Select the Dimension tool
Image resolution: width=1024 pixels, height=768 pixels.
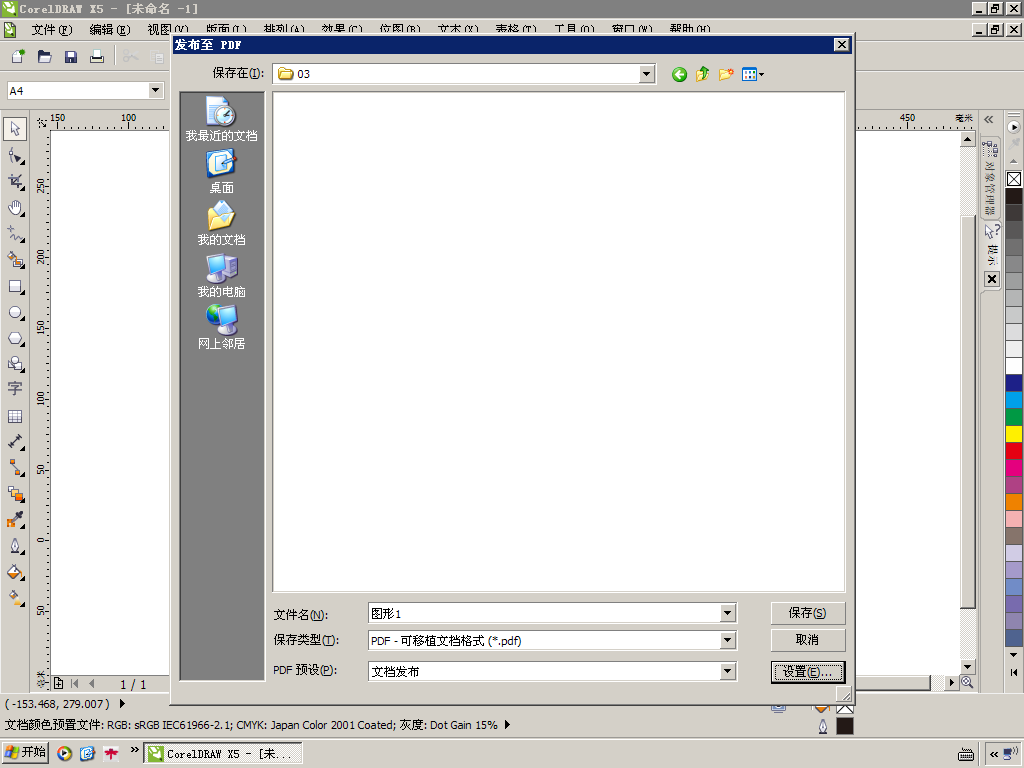pos(15,442)
